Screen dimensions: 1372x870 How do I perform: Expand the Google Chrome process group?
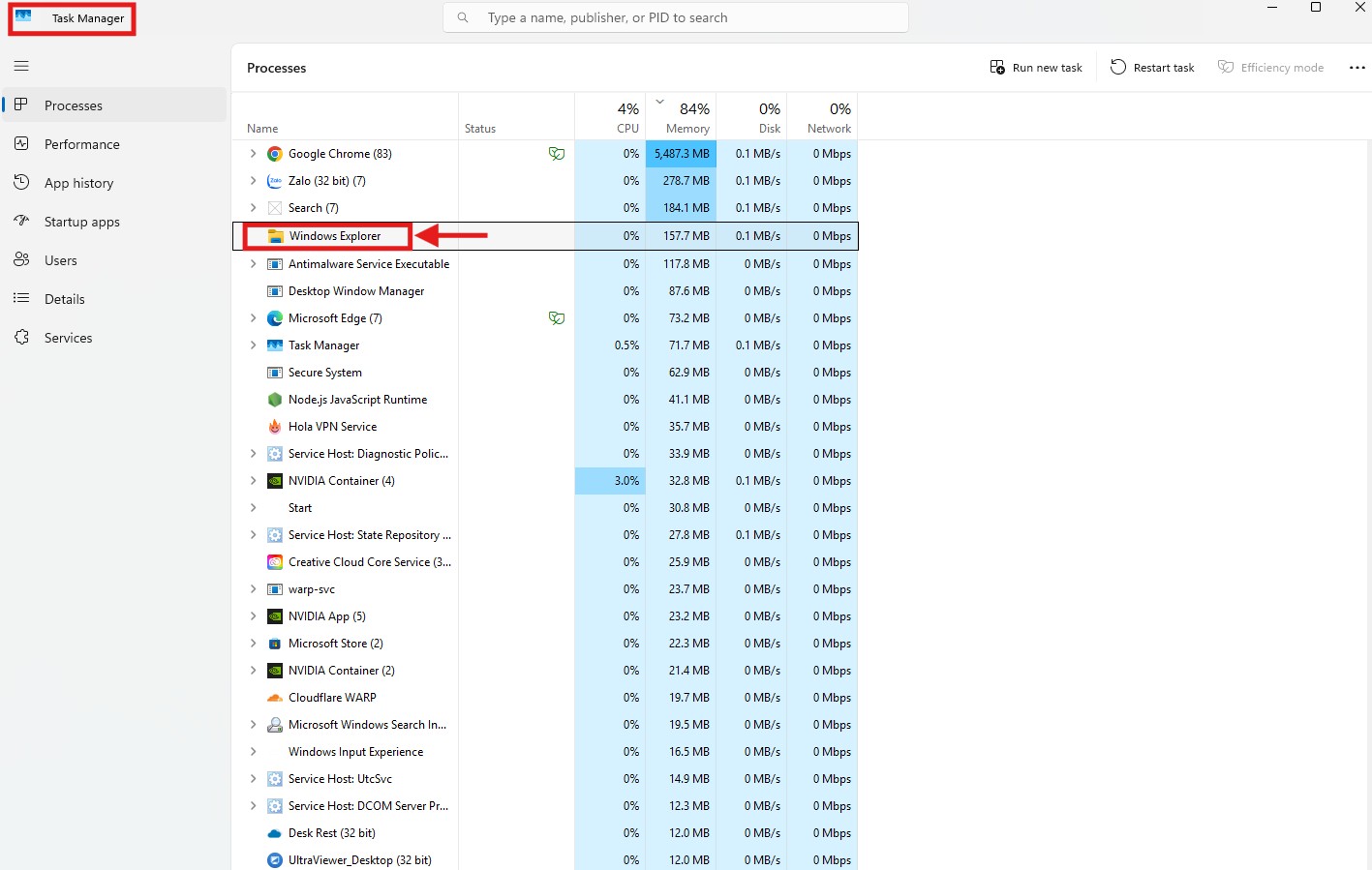254,154
